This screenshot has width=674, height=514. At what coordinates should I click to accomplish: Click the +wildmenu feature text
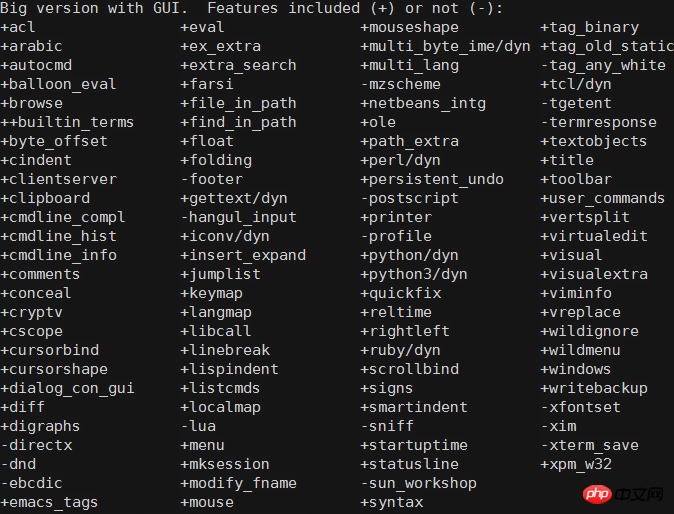pyautogui.click(x=580, y=350)
